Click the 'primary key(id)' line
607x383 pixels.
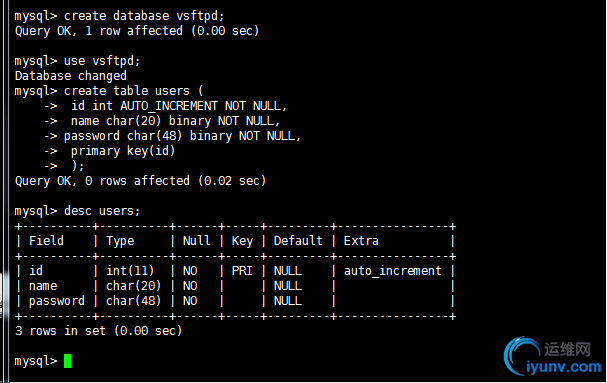(x=123, y=151)
